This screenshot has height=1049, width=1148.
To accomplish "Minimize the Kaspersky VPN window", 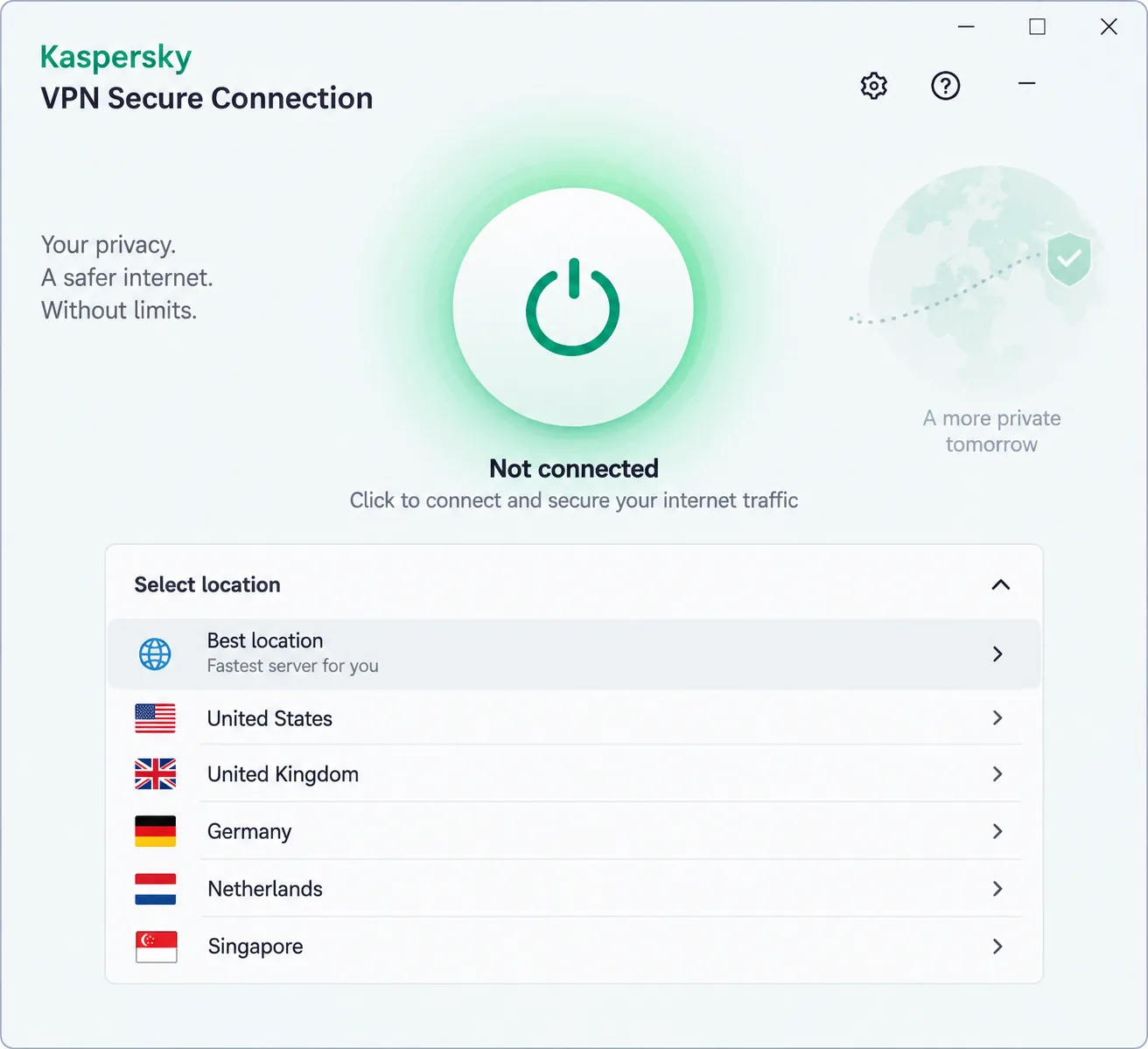I will coord(966,27).
